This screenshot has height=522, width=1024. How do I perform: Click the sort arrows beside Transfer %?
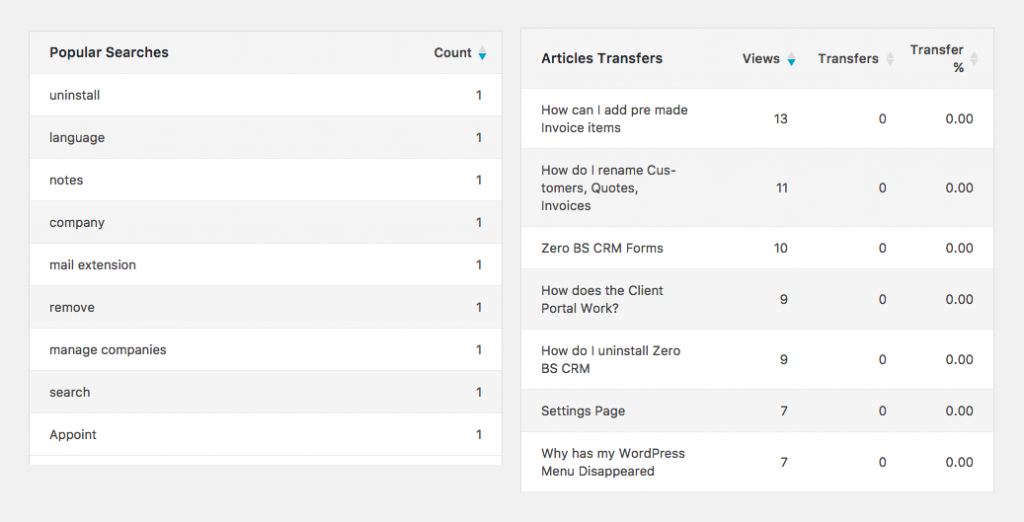point(974,59)
